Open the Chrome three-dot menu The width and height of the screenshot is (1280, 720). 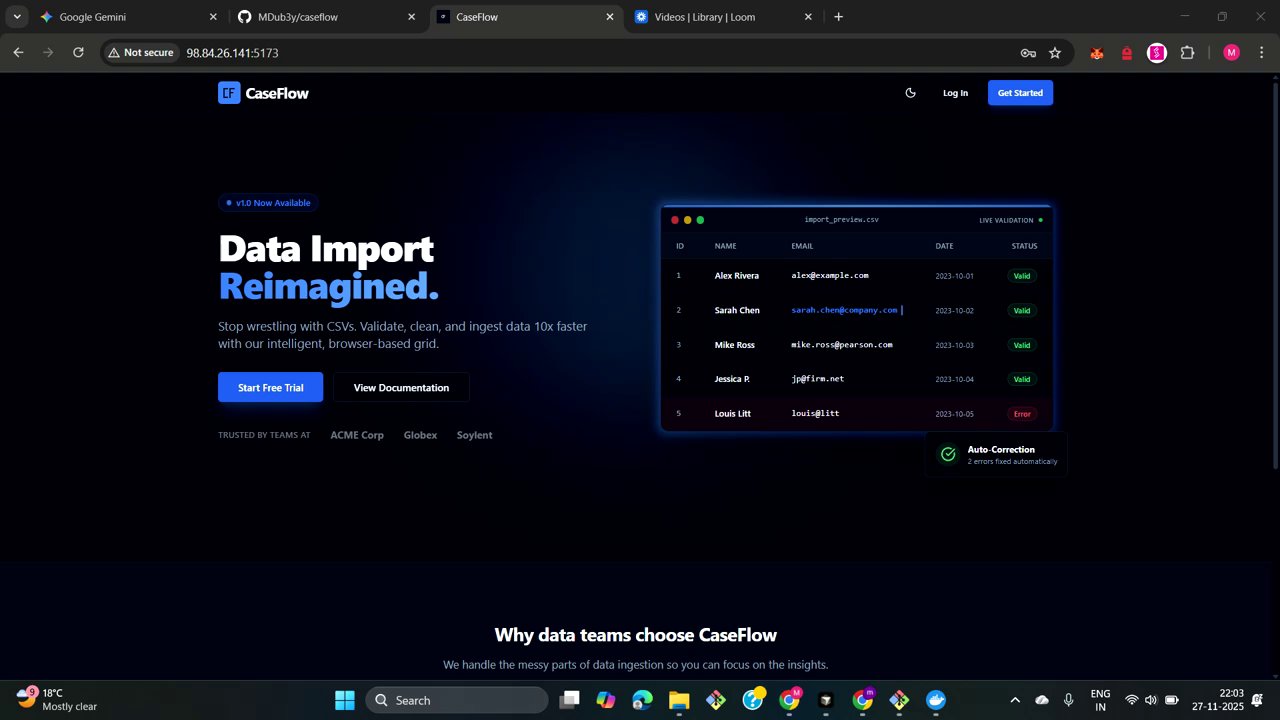coord(1260,53)
